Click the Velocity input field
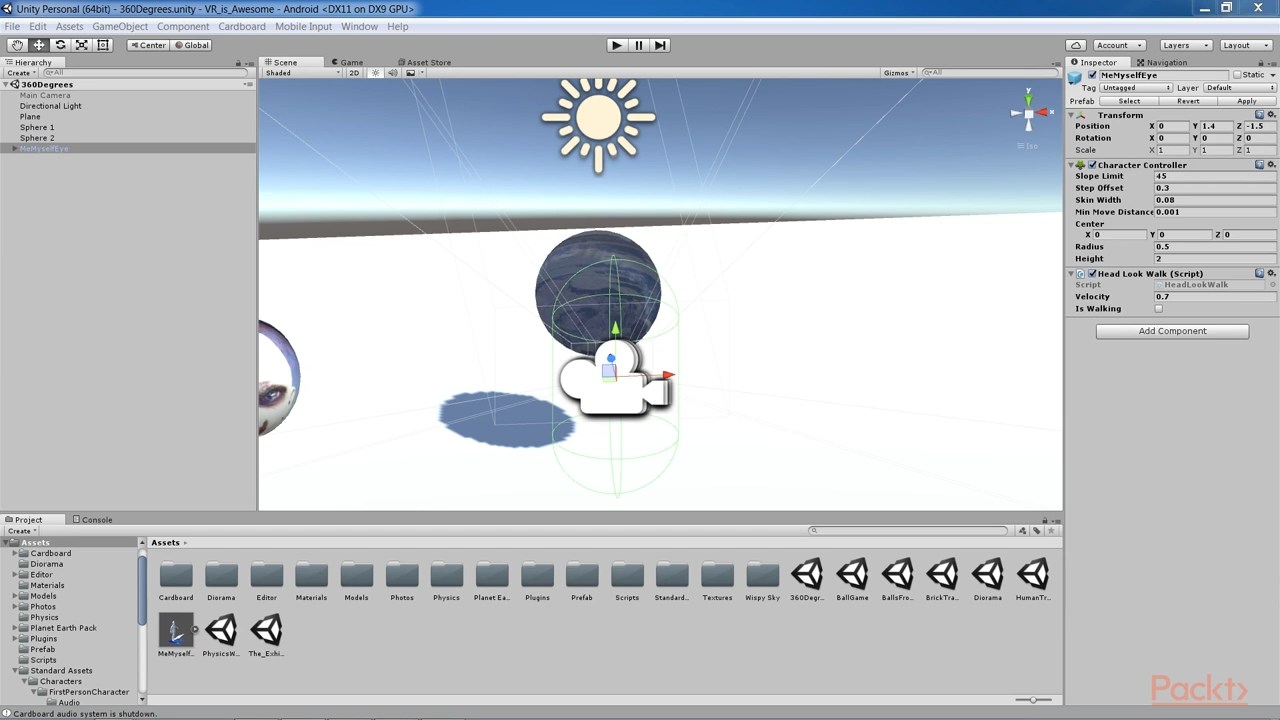The height and width of the screenshot is (720, 1280). tap(1215, 297)
